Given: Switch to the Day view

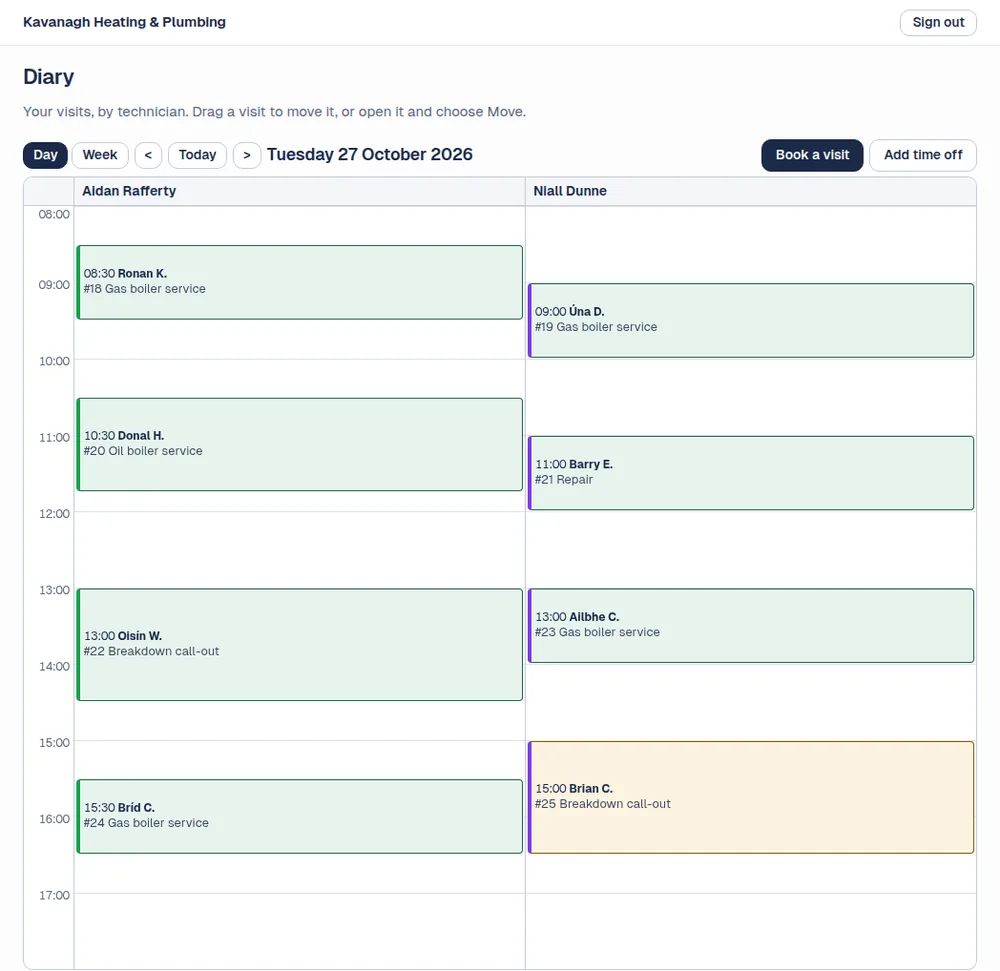Looking at the screenshot, I should [45, 155].
